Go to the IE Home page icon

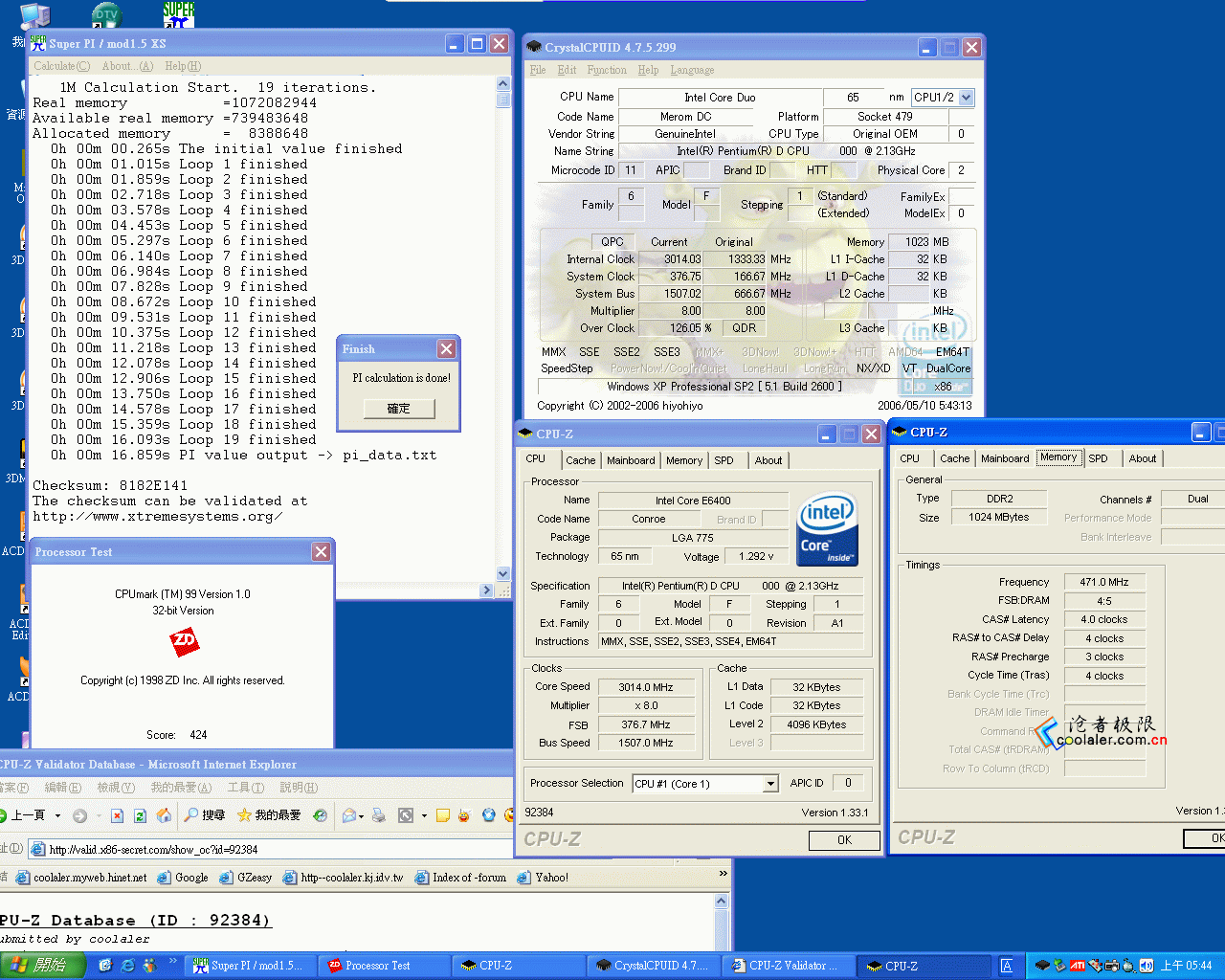(164, 815)
